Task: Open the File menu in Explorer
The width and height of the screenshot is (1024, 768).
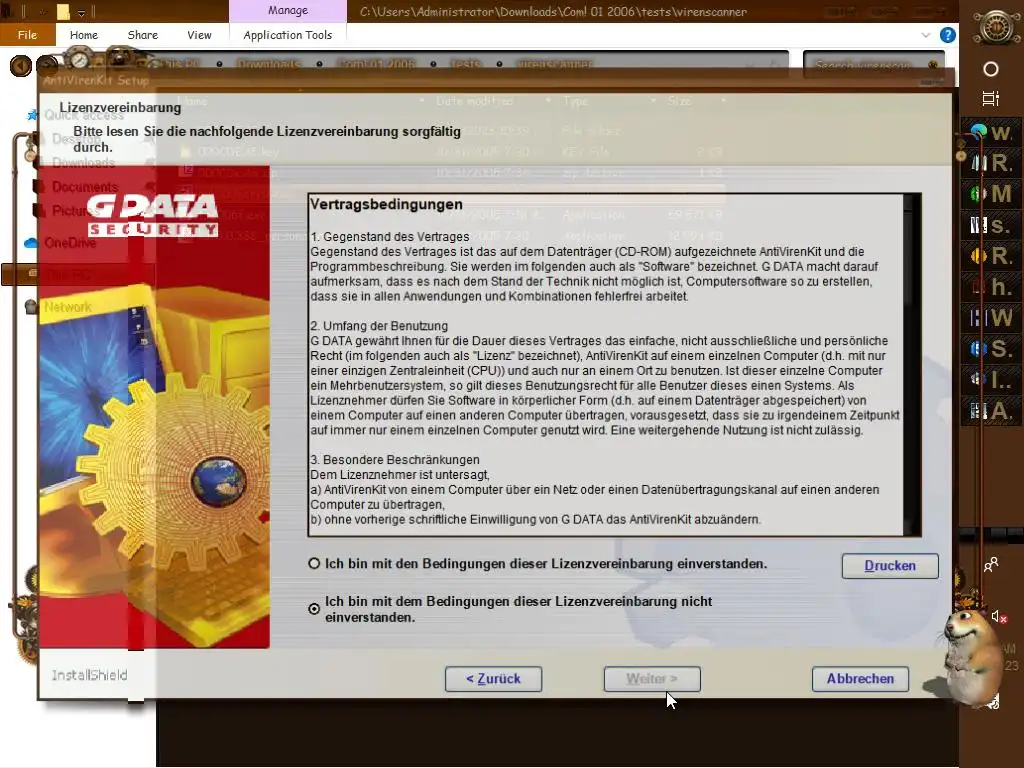Action: click(27, 35)
